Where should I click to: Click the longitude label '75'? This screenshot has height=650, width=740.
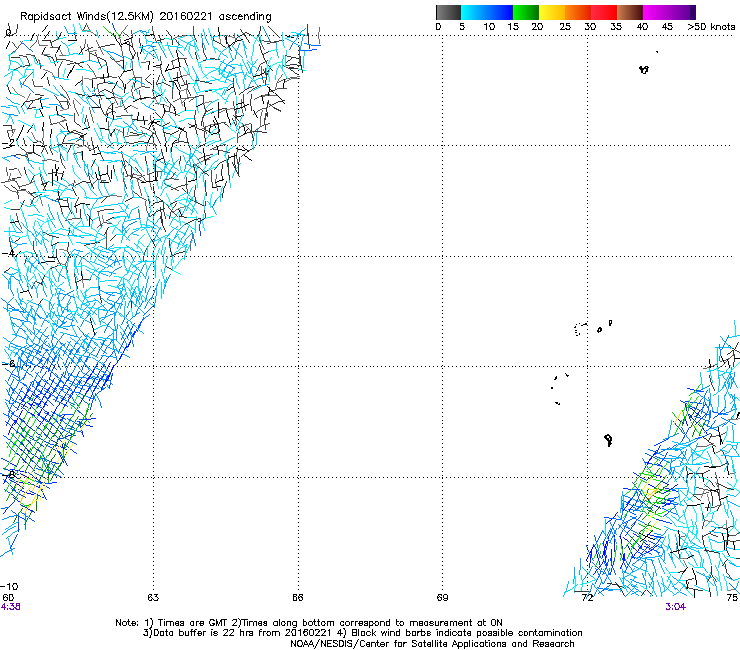[x=732, y=598]
